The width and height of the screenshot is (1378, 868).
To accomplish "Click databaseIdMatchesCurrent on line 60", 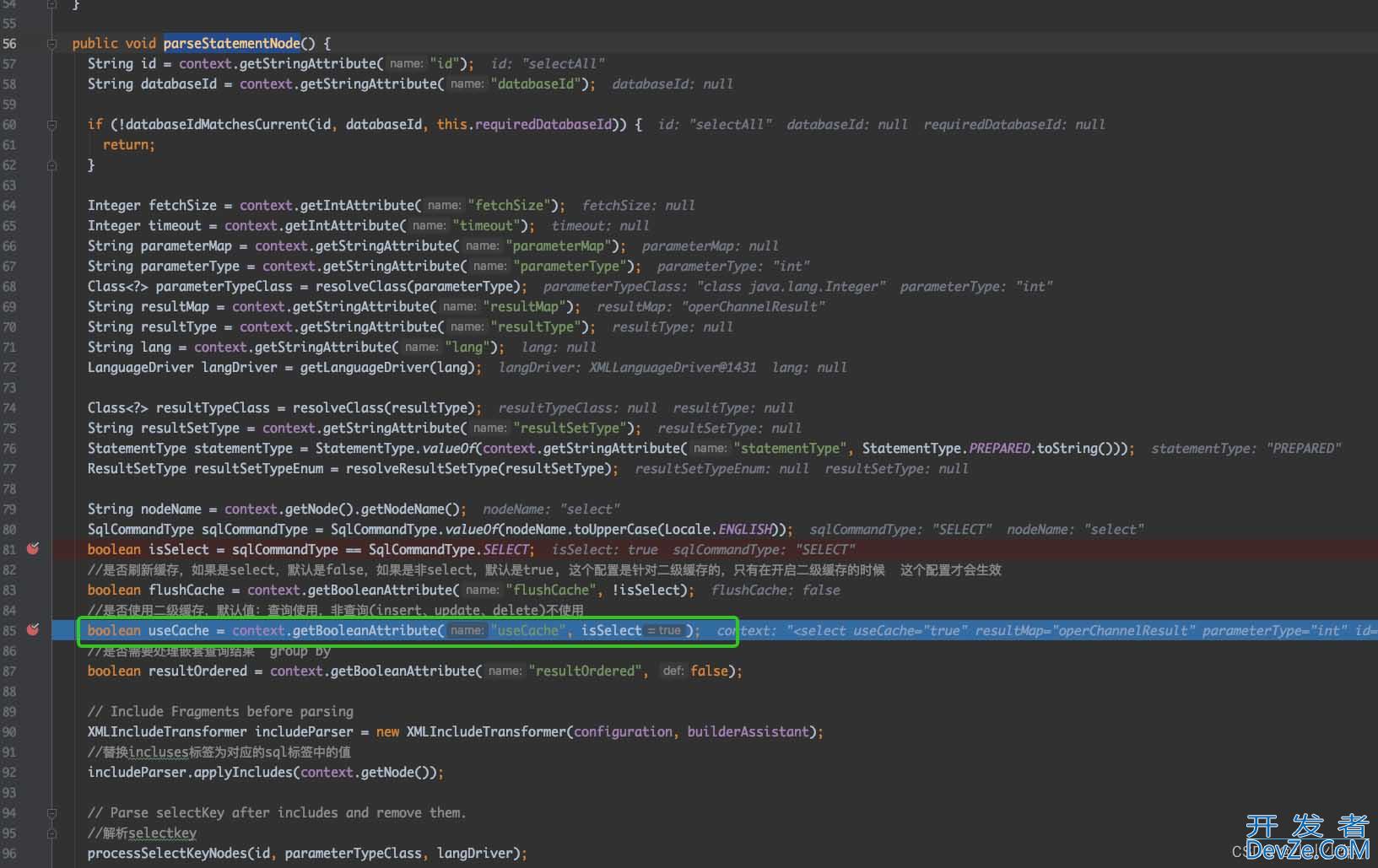I will tap(213, 124).
